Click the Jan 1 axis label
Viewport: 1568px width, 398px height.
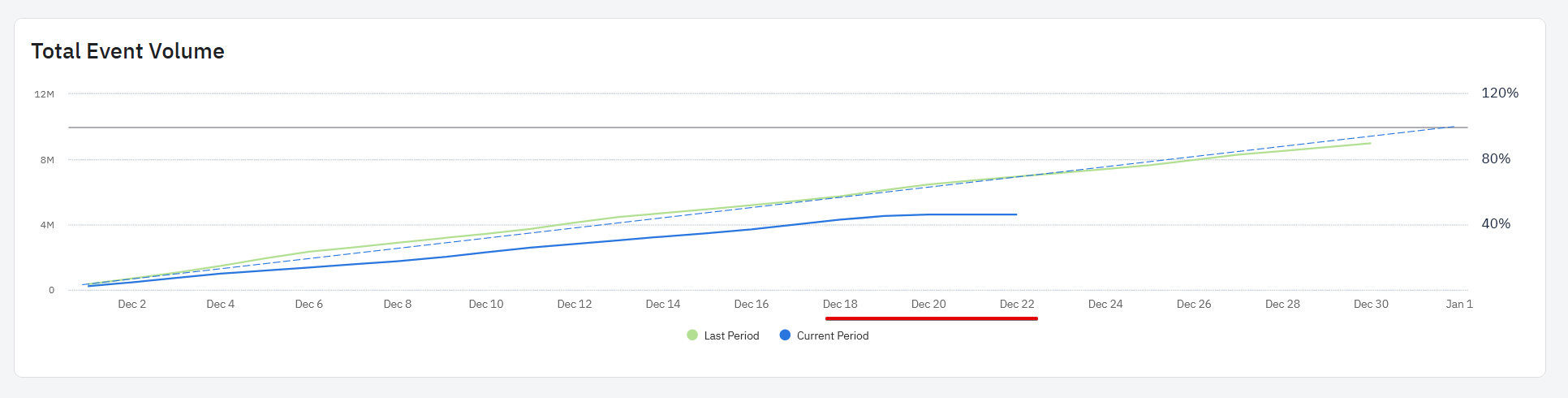tap(1459, 304)
